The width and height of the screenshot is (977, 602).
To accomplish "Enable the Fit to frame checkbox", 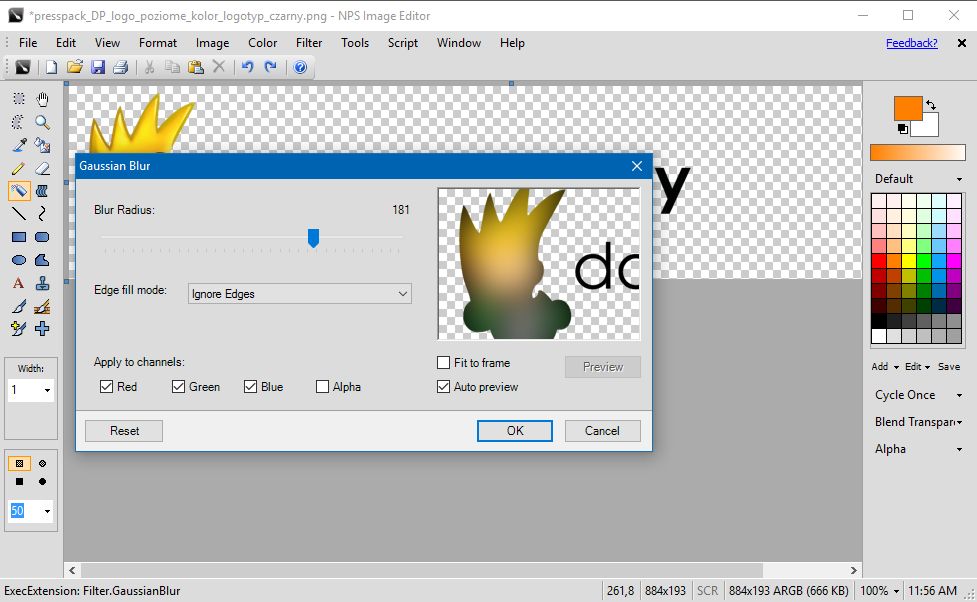I will pos(444,362).
